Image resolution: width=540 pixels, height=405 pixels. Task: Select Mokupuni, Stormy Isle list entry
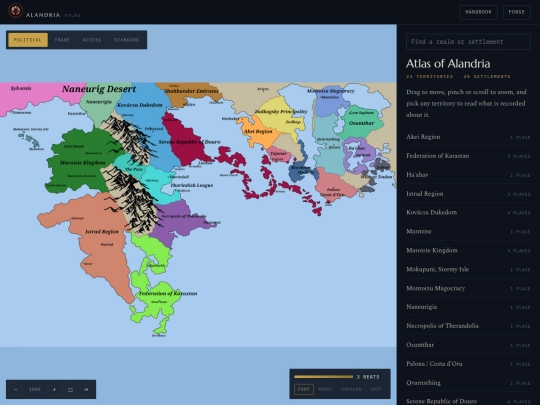pyautogui.click(x=468, y=269)
